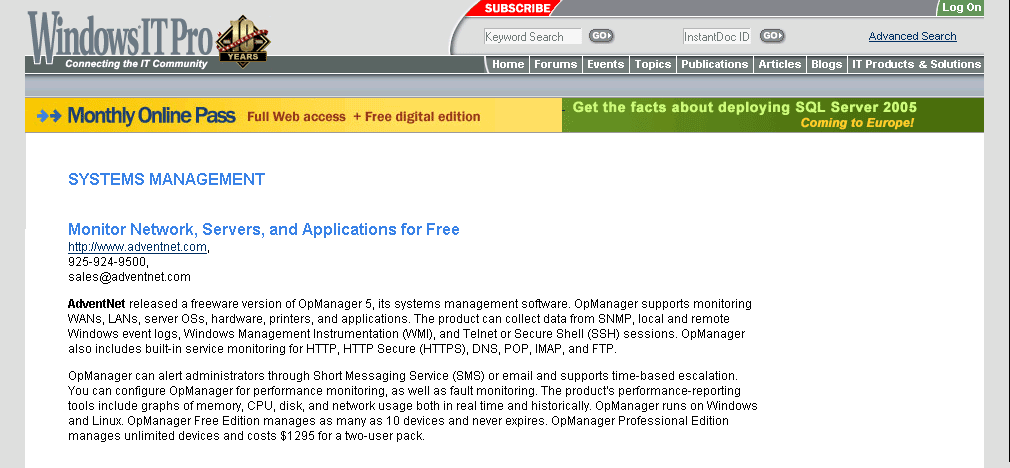The height and width of the screenshot is (468, 1010).
Task: Click the Log On button
Action: [x=961, y=8]
